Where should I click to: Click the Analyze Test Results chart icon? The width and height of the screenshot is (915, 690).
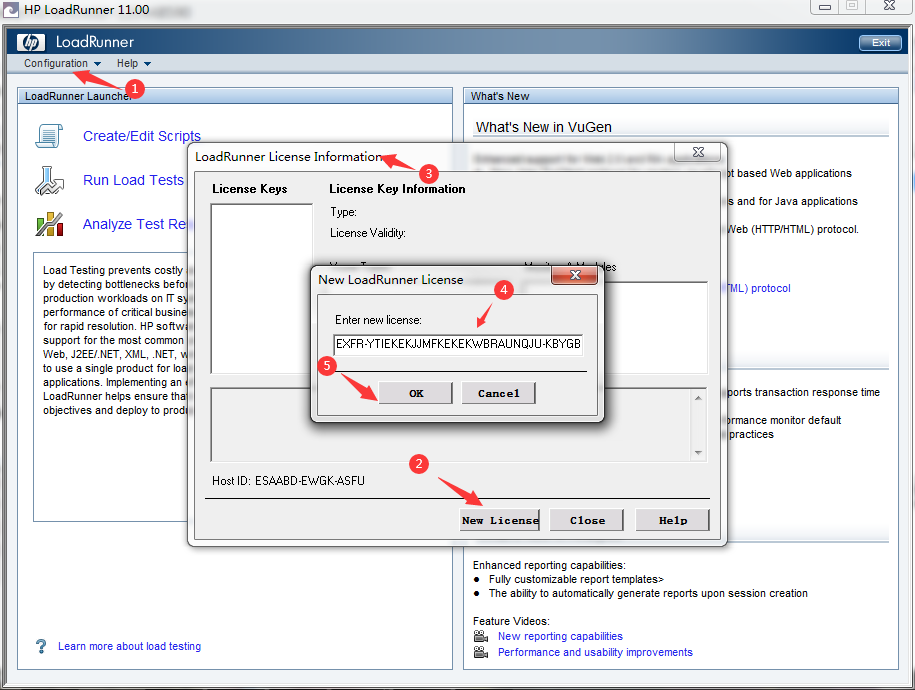click(x=50, y=224)
